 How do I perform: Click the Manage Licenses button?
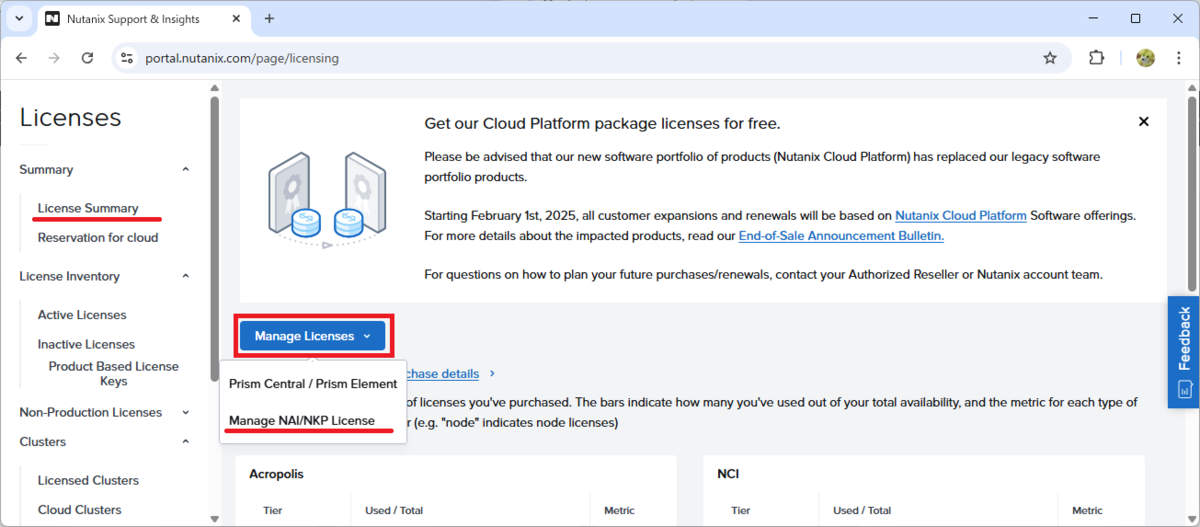[x=314, y=336]
